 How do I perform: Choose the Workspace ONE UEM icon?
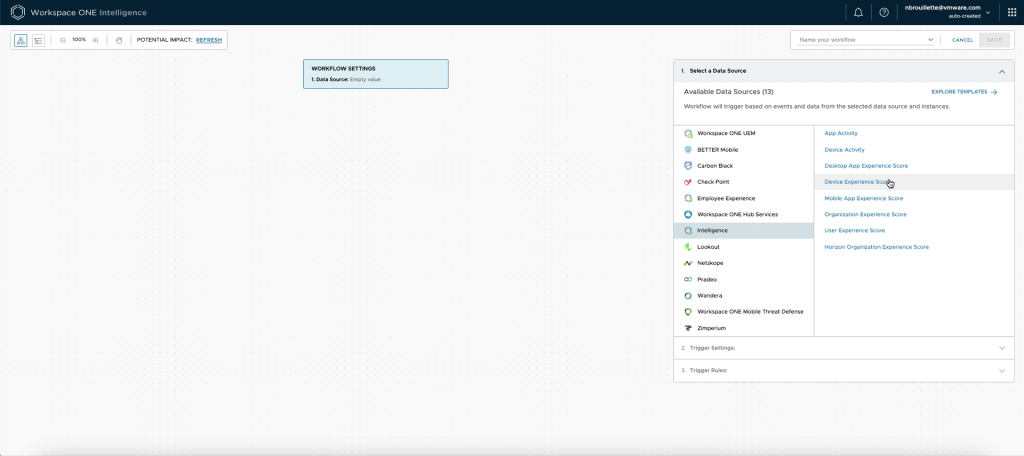click(x=688, y=133)
